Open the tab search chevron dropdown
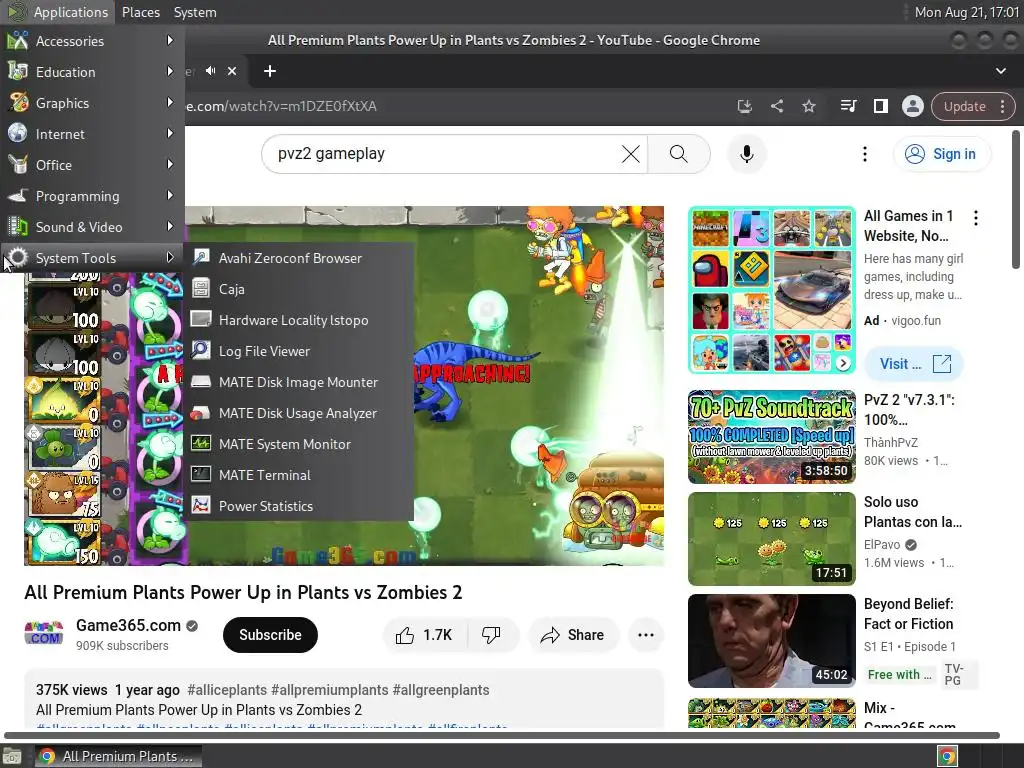This screenshot has height=768, width=1024. pos(1000,71)
